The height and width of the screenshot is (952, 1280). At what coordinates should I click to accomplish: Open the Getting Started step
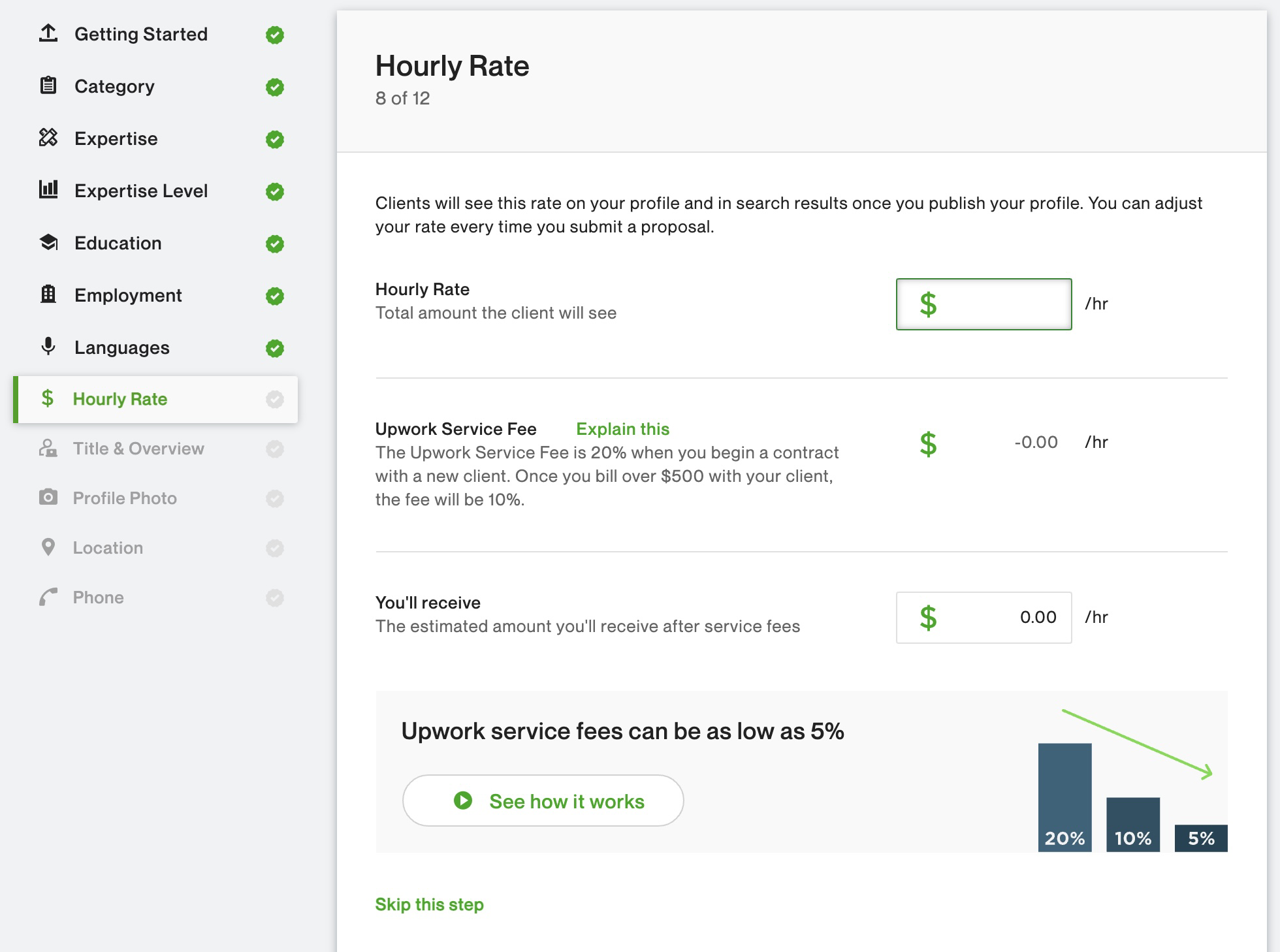[141, 34]
